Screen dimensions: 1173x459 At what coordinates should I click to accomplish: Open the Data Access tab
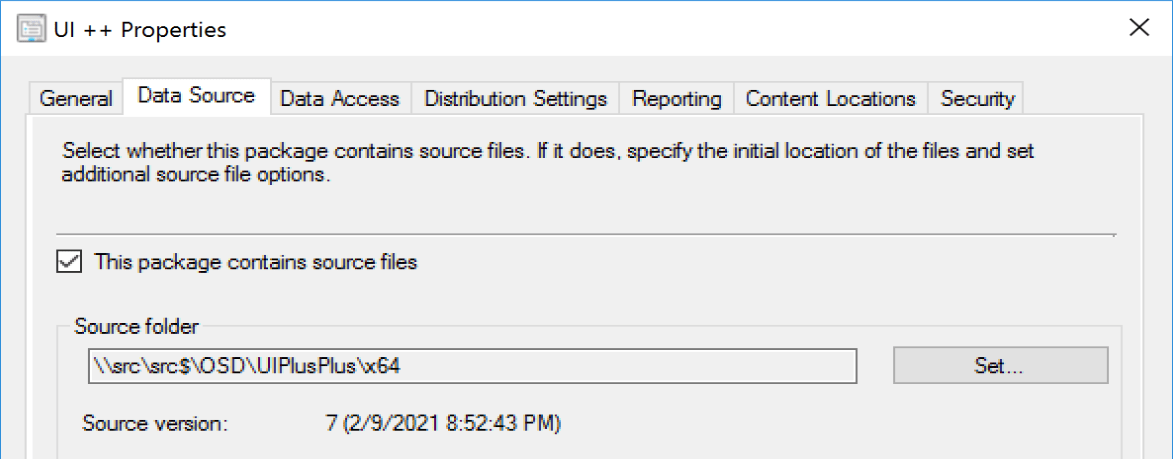tap(340, 99)
